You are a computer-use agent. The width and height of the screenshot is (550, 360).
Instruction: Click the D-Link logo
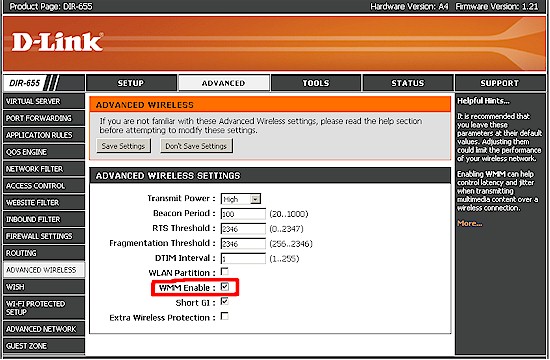point(58,42)
